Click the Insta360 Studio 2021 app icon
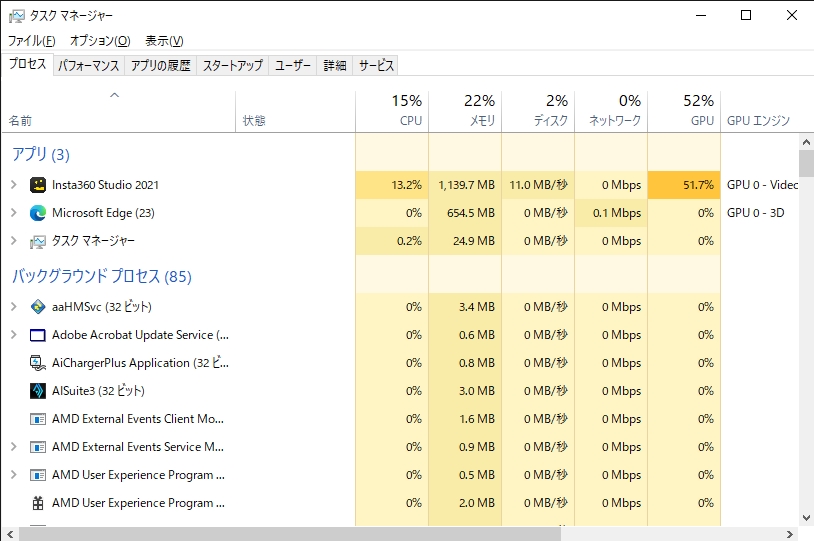This screenshot has height=541, width=814. 38,185
